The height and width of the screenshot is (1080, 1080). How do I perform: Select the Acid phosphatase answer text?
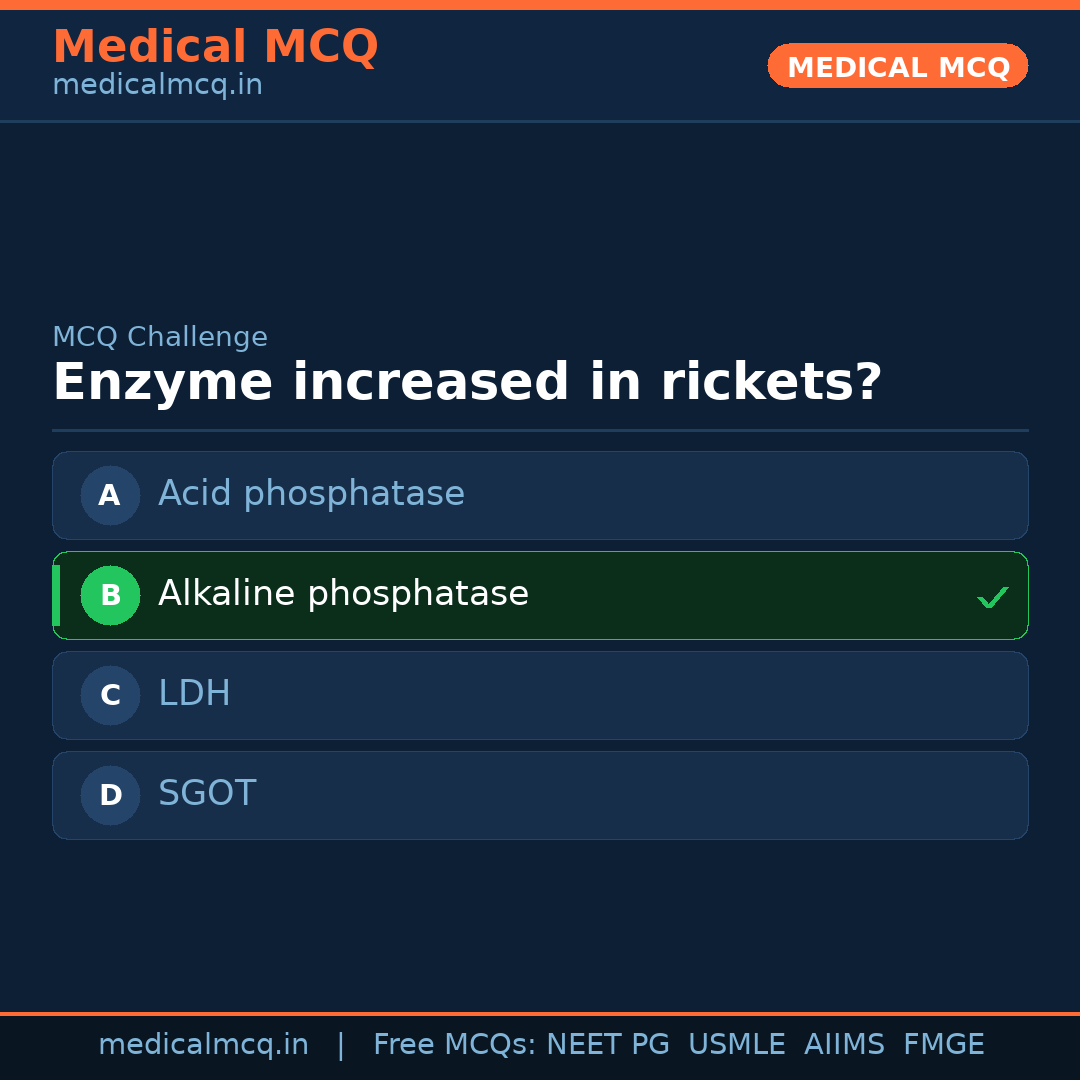[311, 494]
